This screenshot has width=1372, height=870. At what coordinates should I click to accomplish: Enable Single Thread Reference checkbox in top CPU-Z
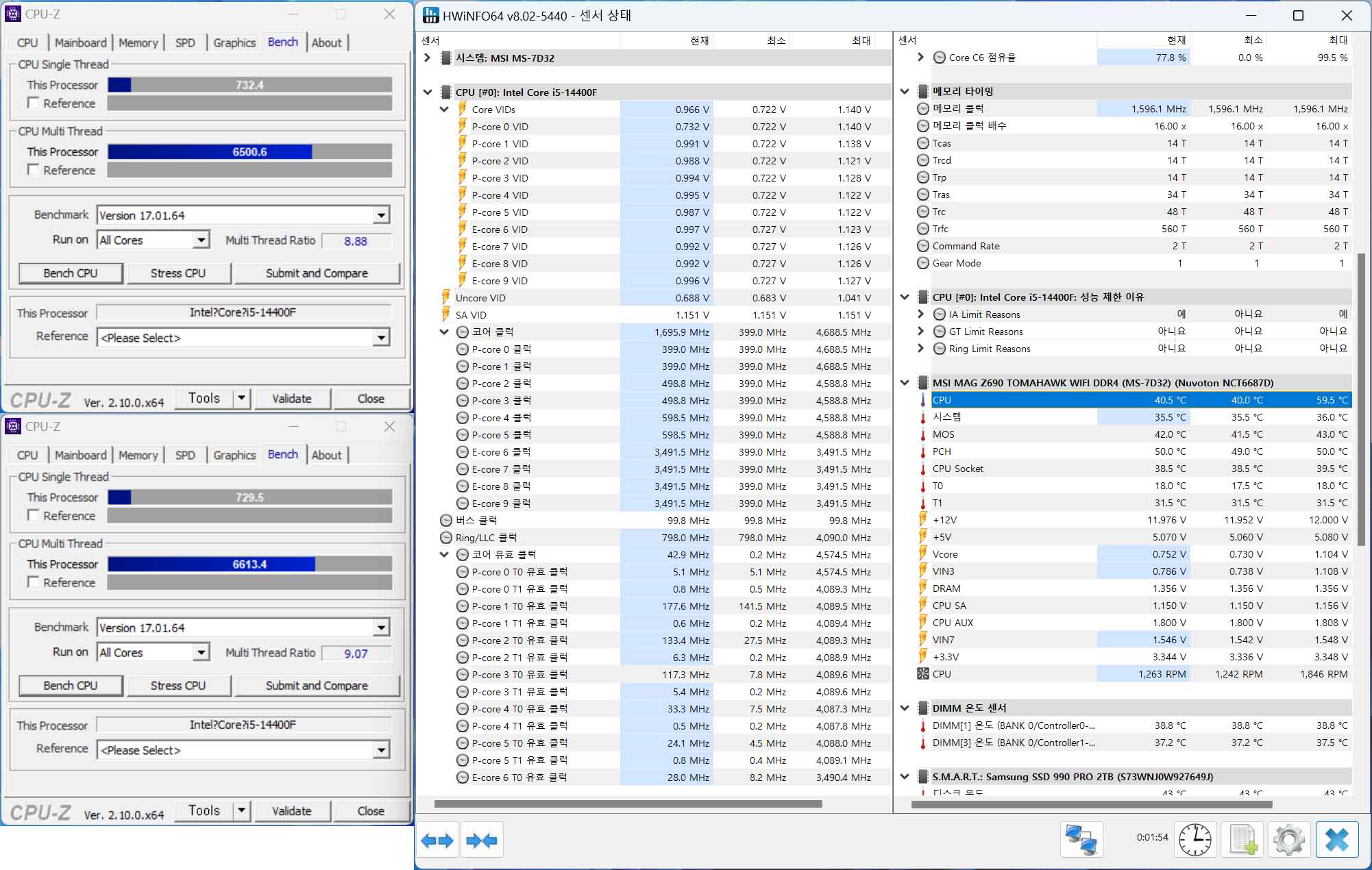pos(33,103)
